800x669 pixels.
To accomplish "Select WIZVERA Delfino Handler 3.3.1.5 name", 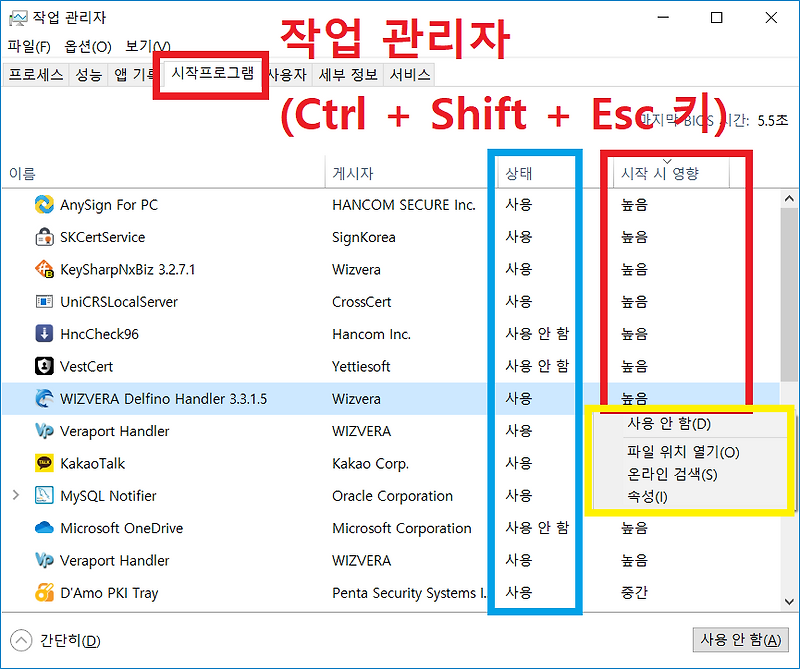I will [x=163, y=399].
